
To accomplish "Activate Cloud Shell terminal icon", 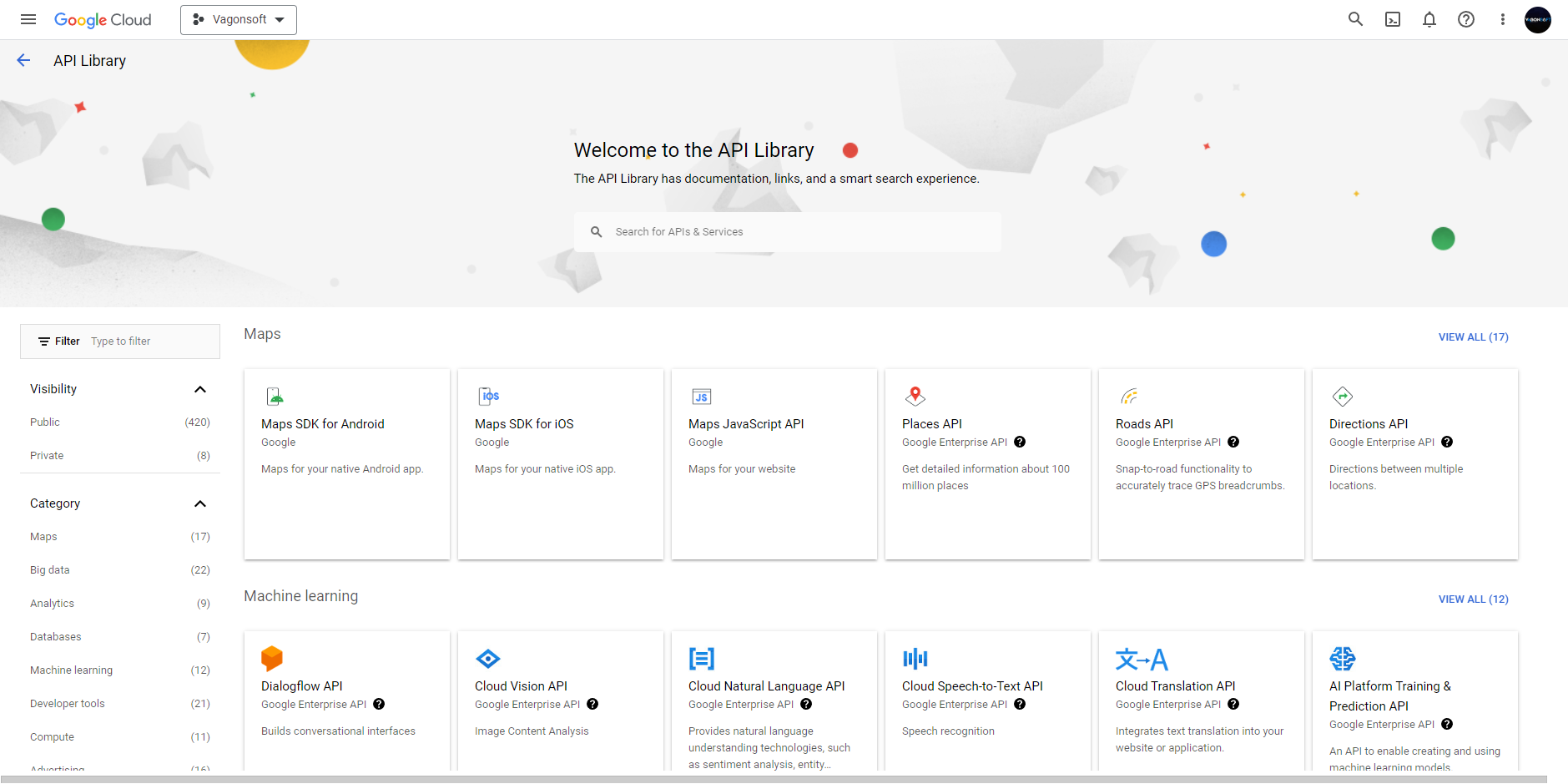I will click(1393, 19).
